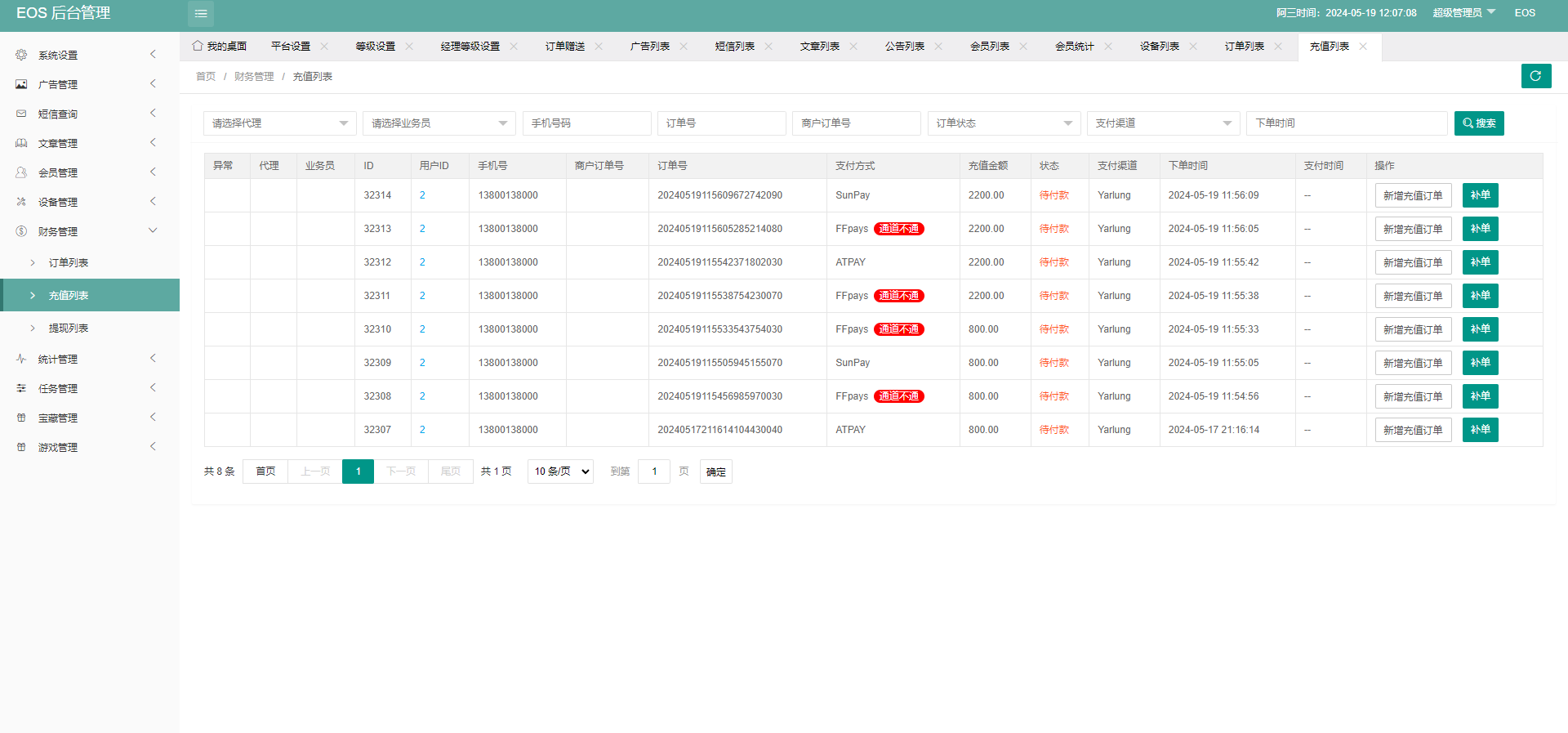Image resolution: width=1568 pixels, height=733 pixels.
Task: Click the home icon on 我的桌面 tab
Action: (198, 46)
